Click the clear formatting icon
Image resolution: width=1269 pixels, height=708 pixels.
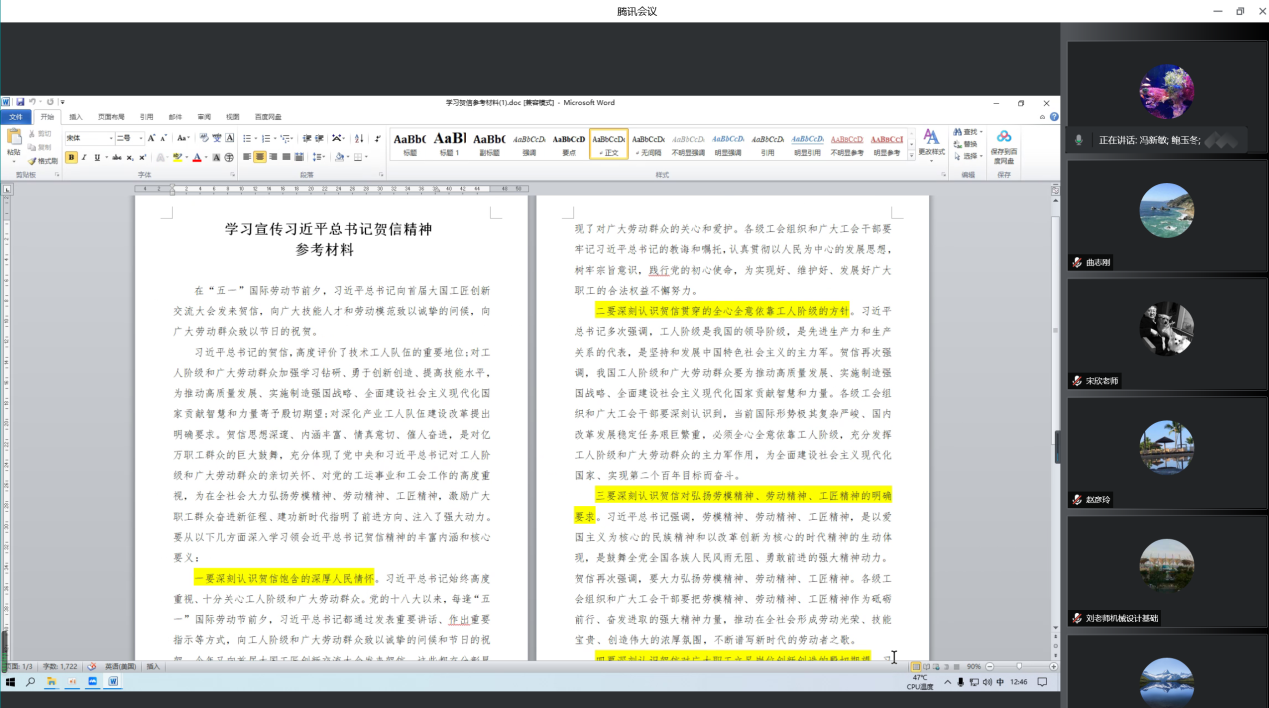204,138
